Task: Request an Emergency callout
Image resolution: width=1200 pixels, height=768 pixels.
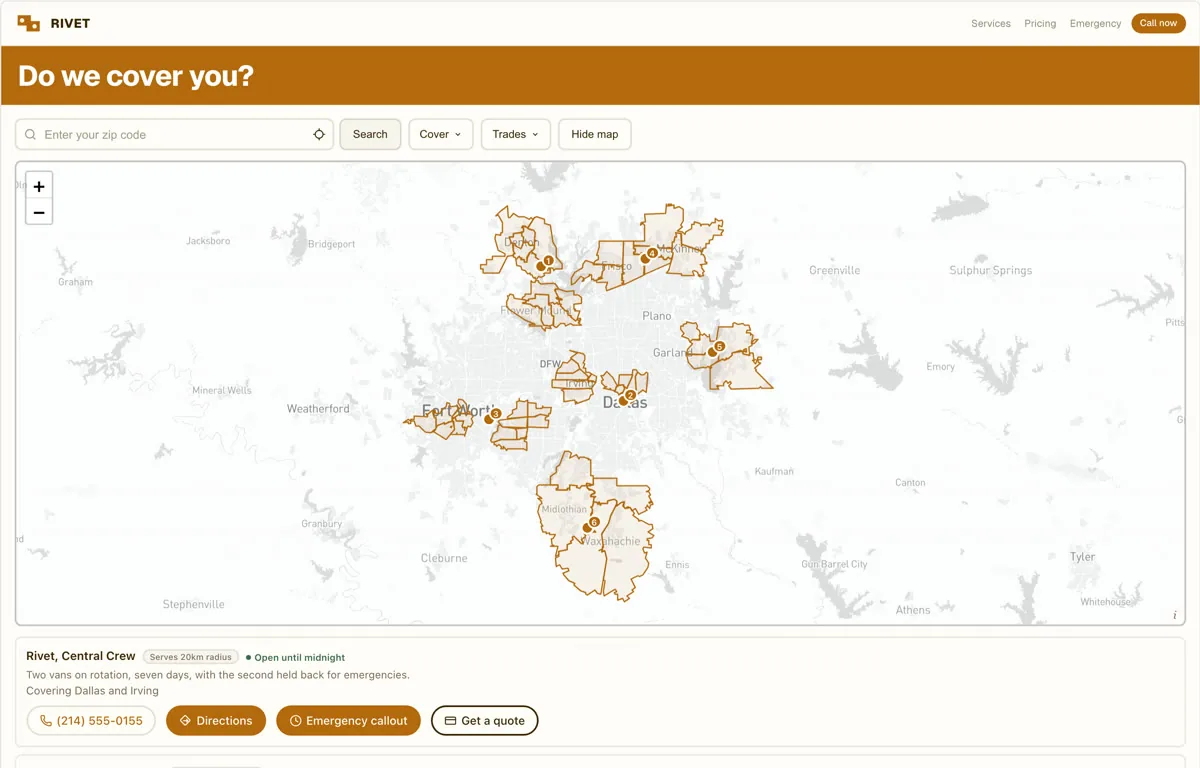Action: tap(348, 720)
